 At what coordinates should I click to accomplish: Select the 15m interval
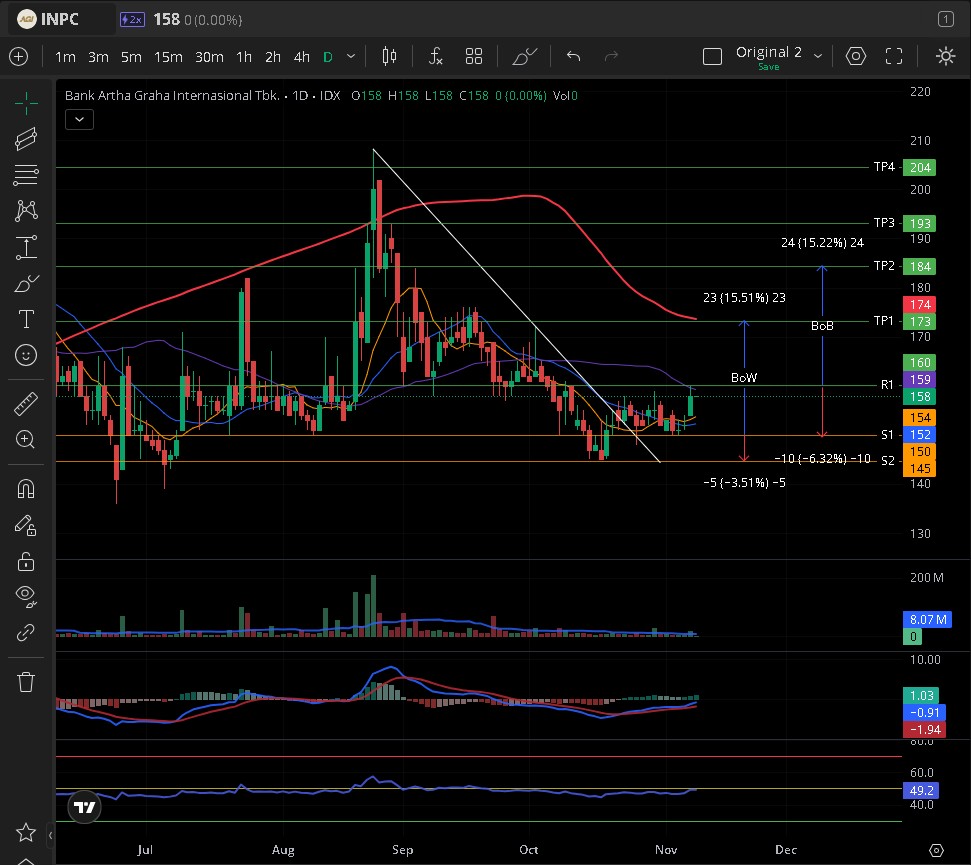pyautogui.click(x=168, y=57)
